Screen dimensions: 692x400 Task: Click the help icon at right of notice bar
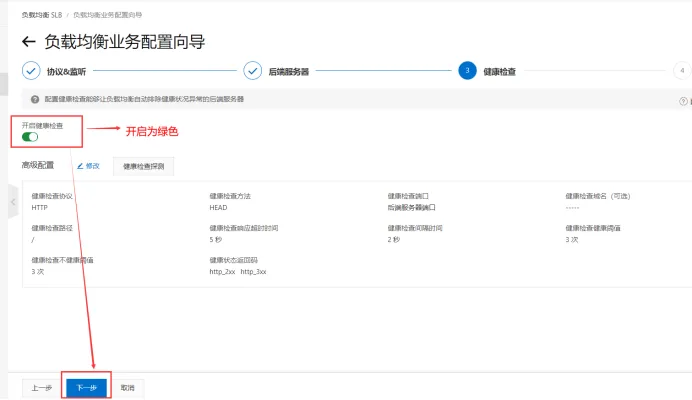point(683,101)
